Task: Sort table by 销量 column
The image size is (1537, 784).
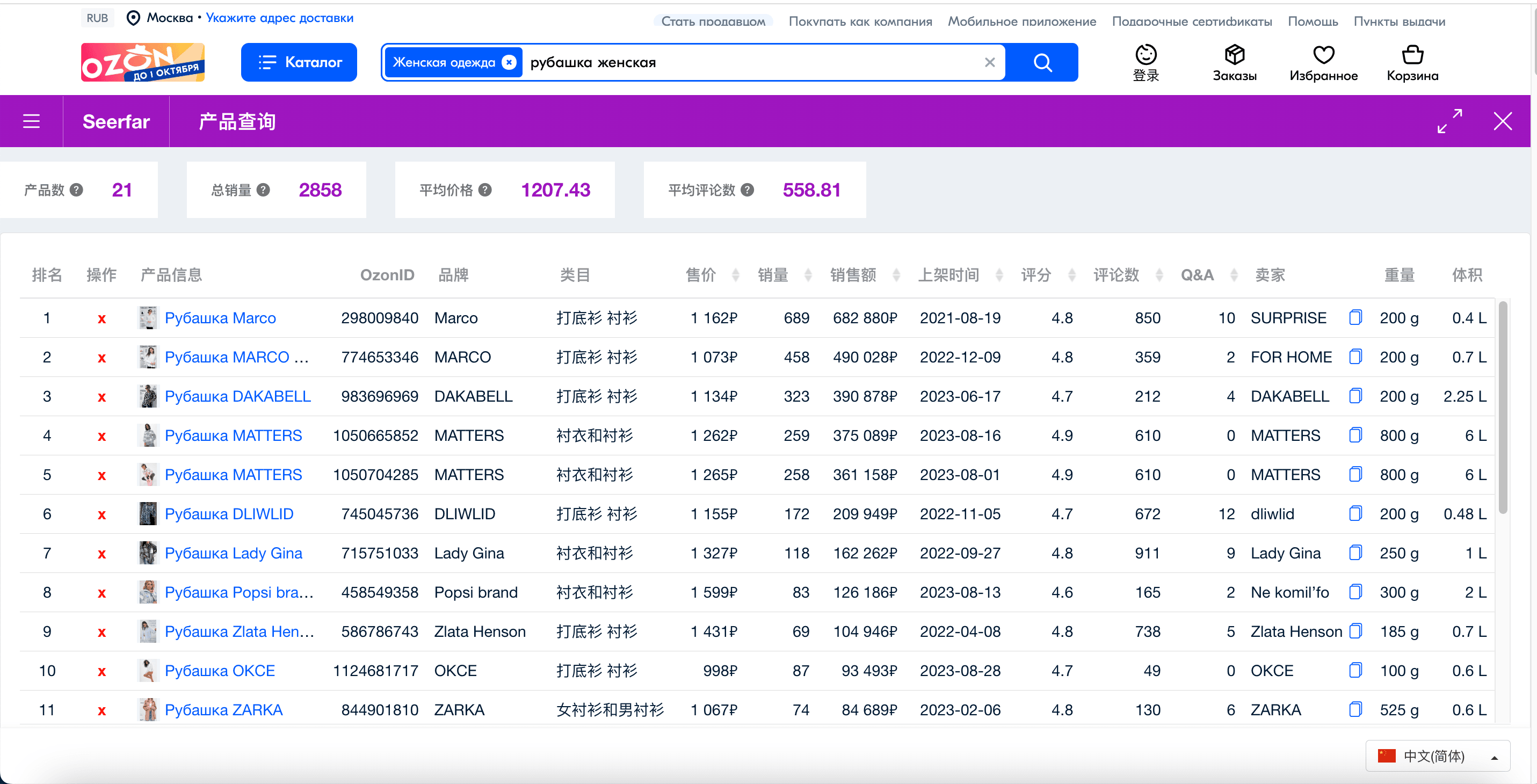Action: [x=784, y=275]
